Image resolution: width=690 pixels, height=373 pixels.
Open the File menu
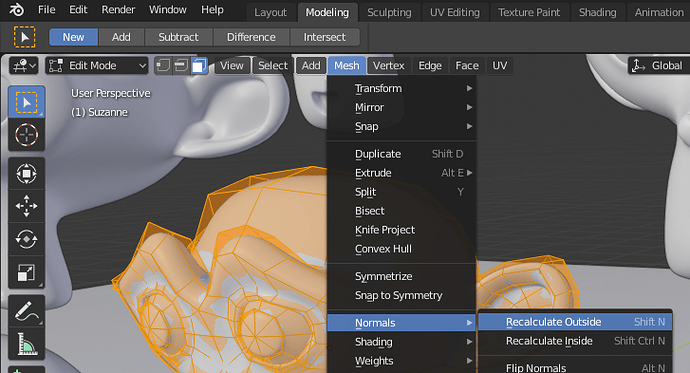tap(47, 10)
